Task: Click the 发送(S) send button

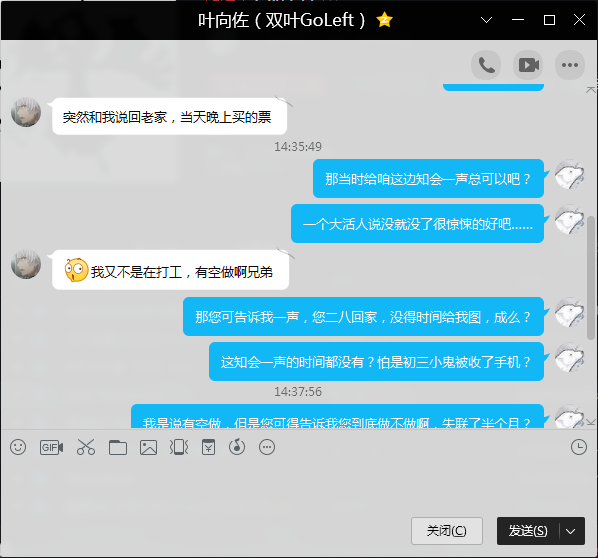Action: [528, 531]
